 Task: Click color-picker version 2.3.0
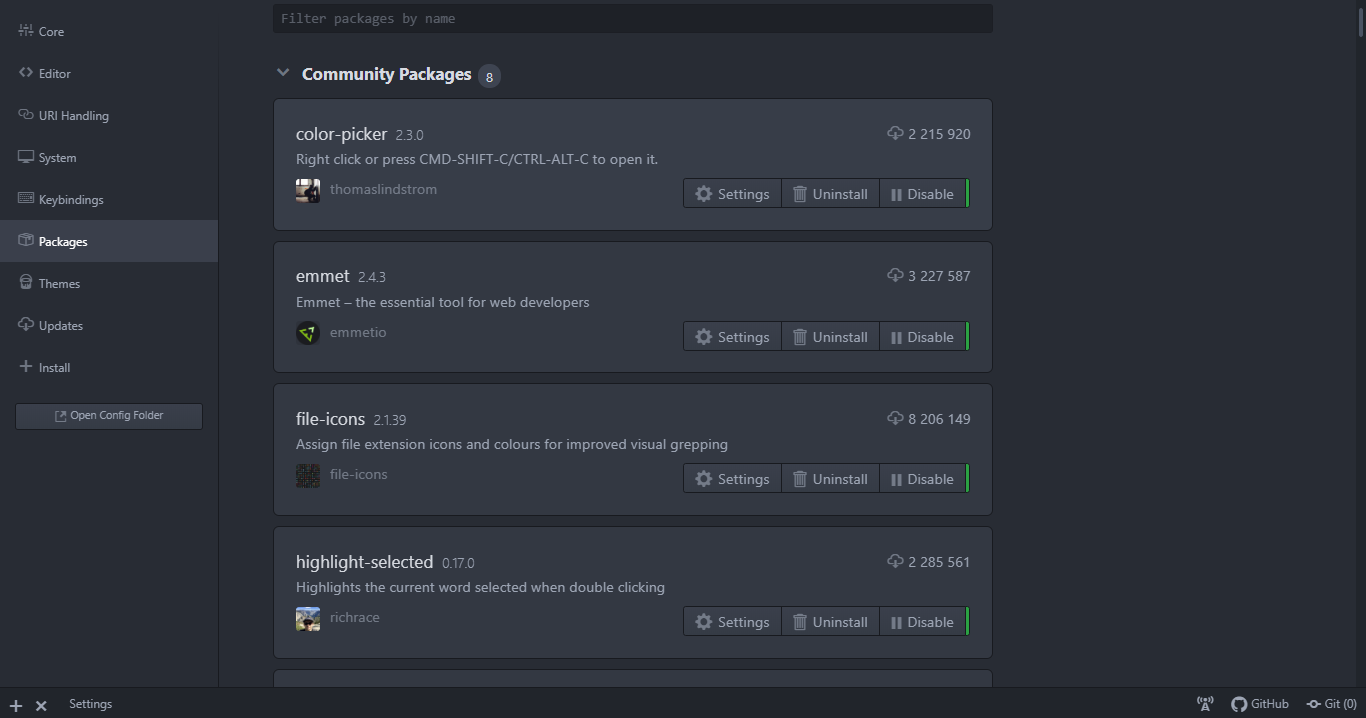coord(409,135)
